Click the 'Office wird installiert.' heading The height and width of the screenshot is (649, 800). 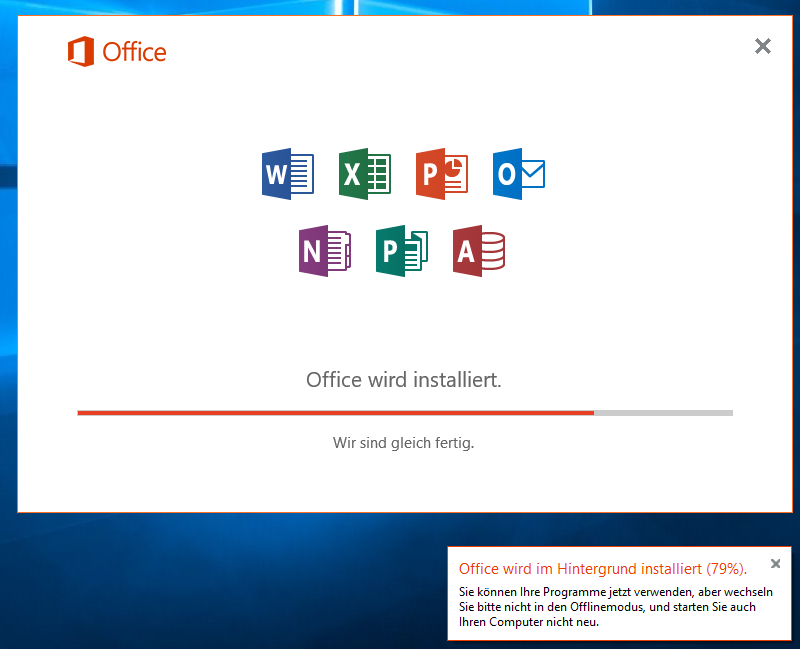[x=404, y=380]
